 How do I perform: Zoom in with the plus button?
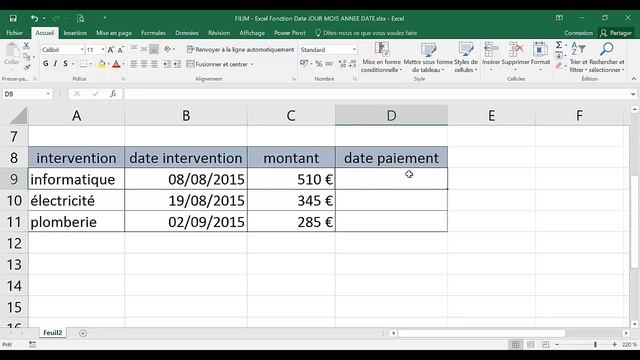coord(614,345)
